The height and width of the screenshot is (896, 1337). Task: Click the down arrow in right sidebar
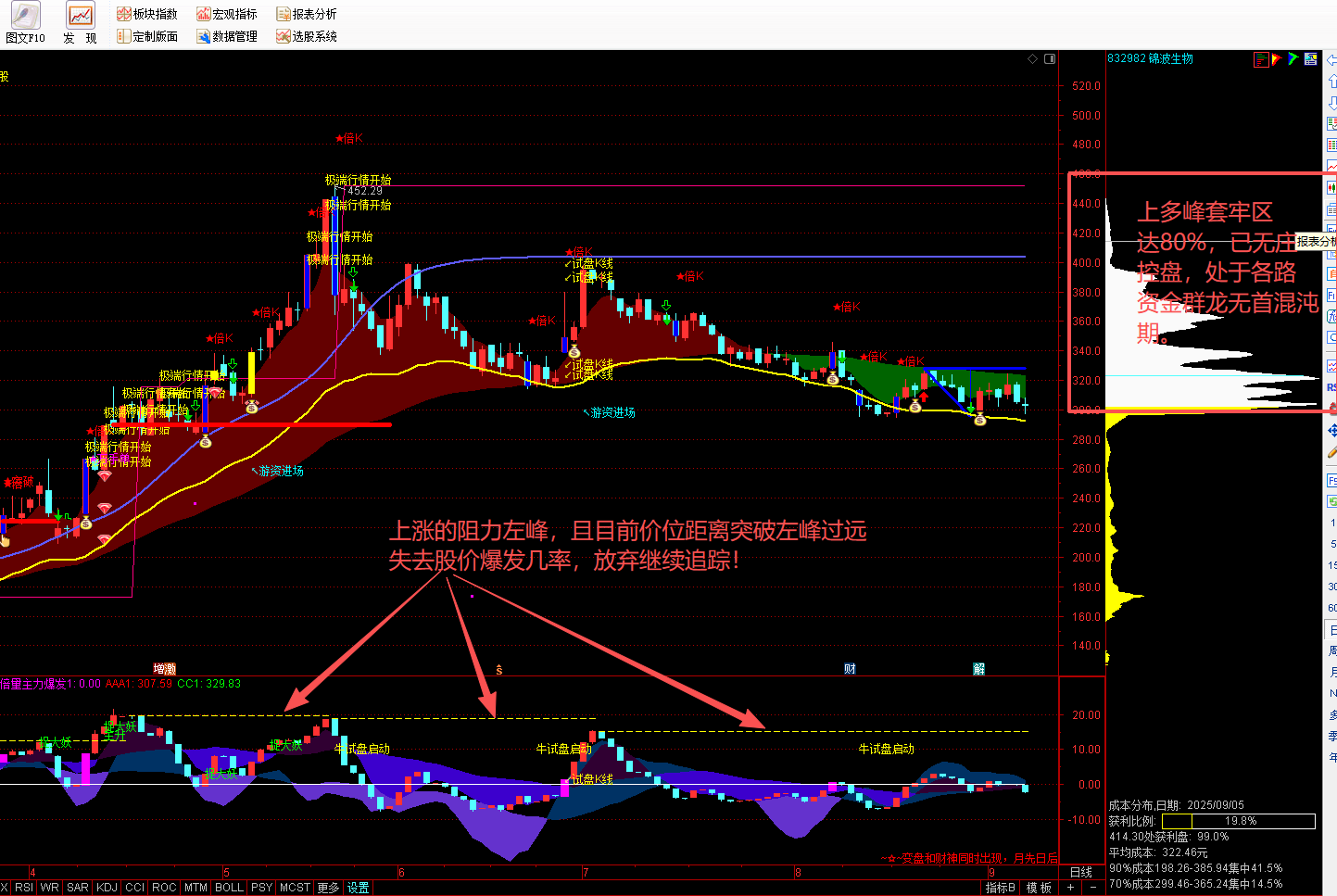pyautogui.click(x=1331, y=102)
